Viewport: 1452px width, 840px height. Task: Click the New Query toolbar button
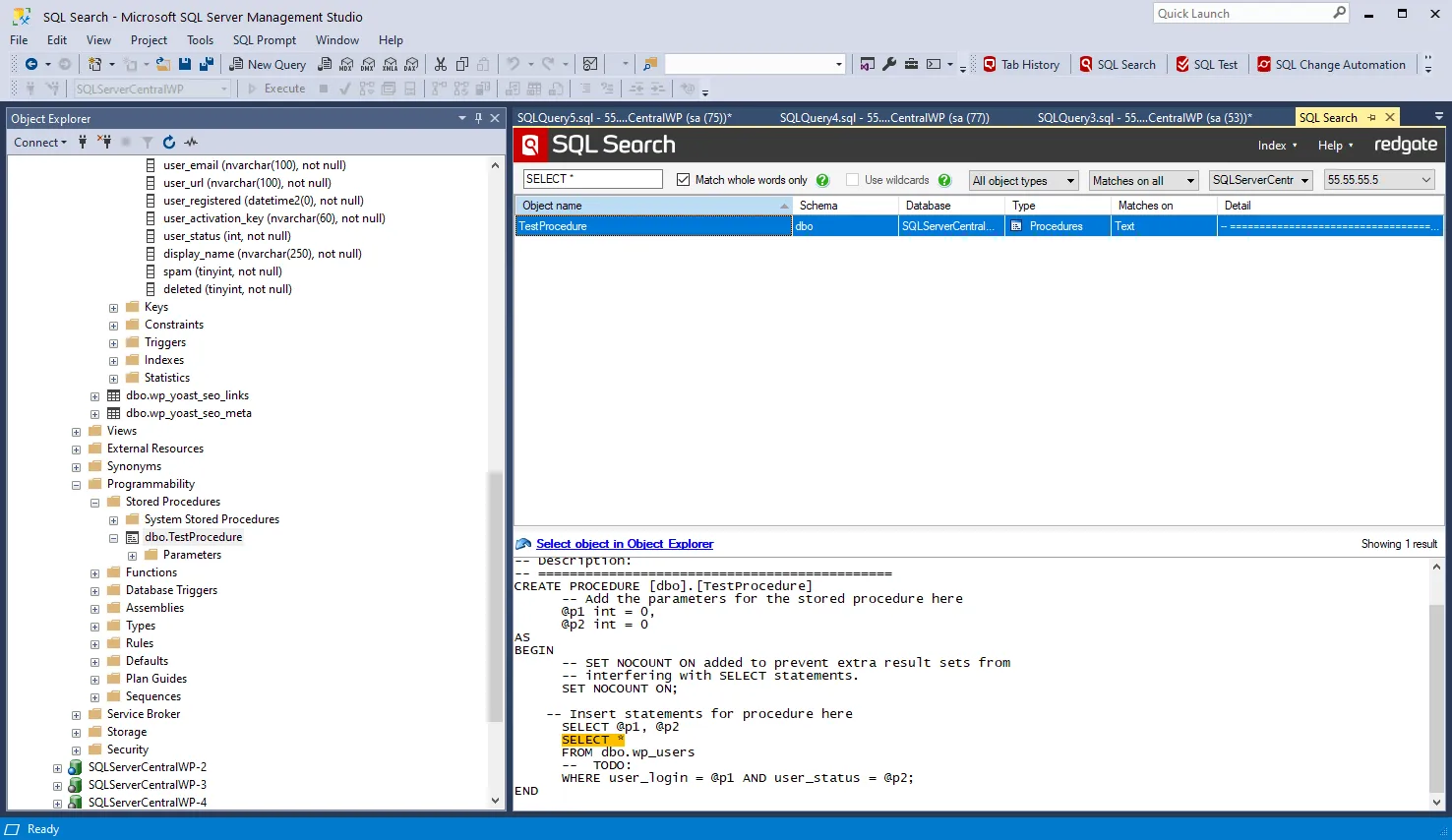268,64
